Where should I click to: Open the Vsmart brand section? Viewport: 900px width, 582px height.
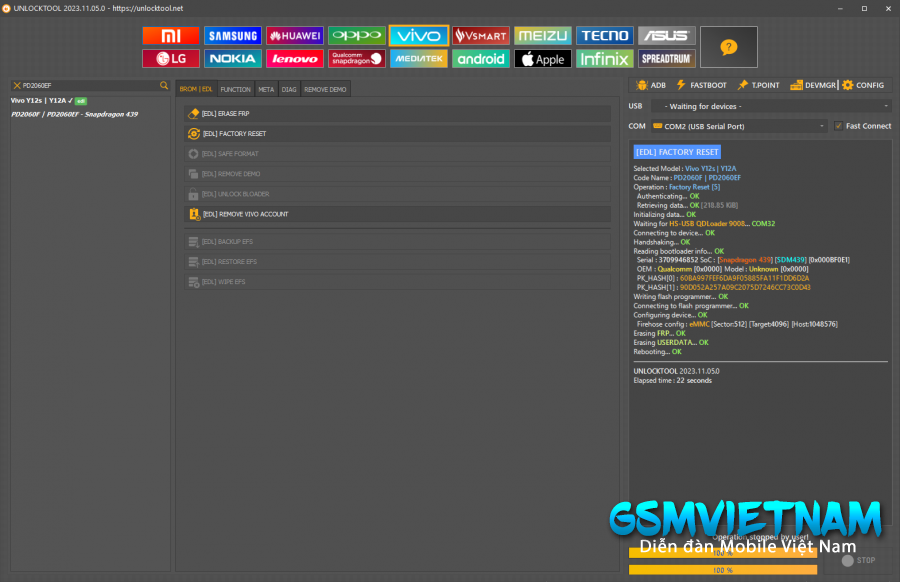tap(480, 36)
